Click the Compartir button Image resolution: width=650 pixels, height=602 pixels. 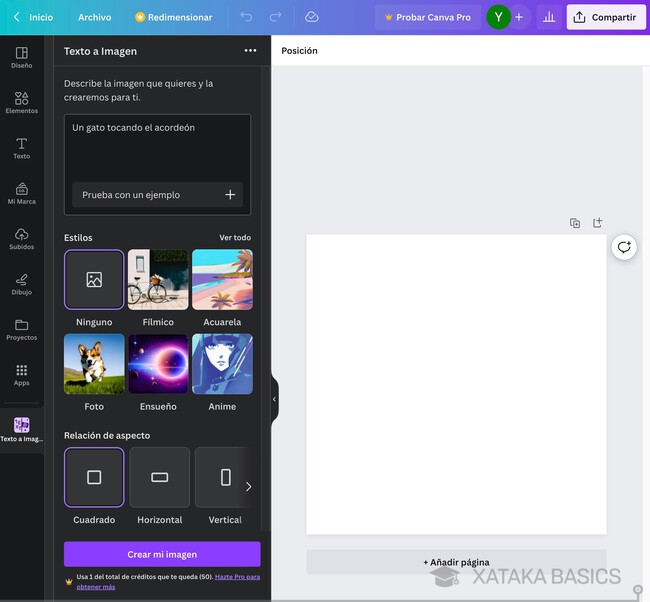coord(605,17)
